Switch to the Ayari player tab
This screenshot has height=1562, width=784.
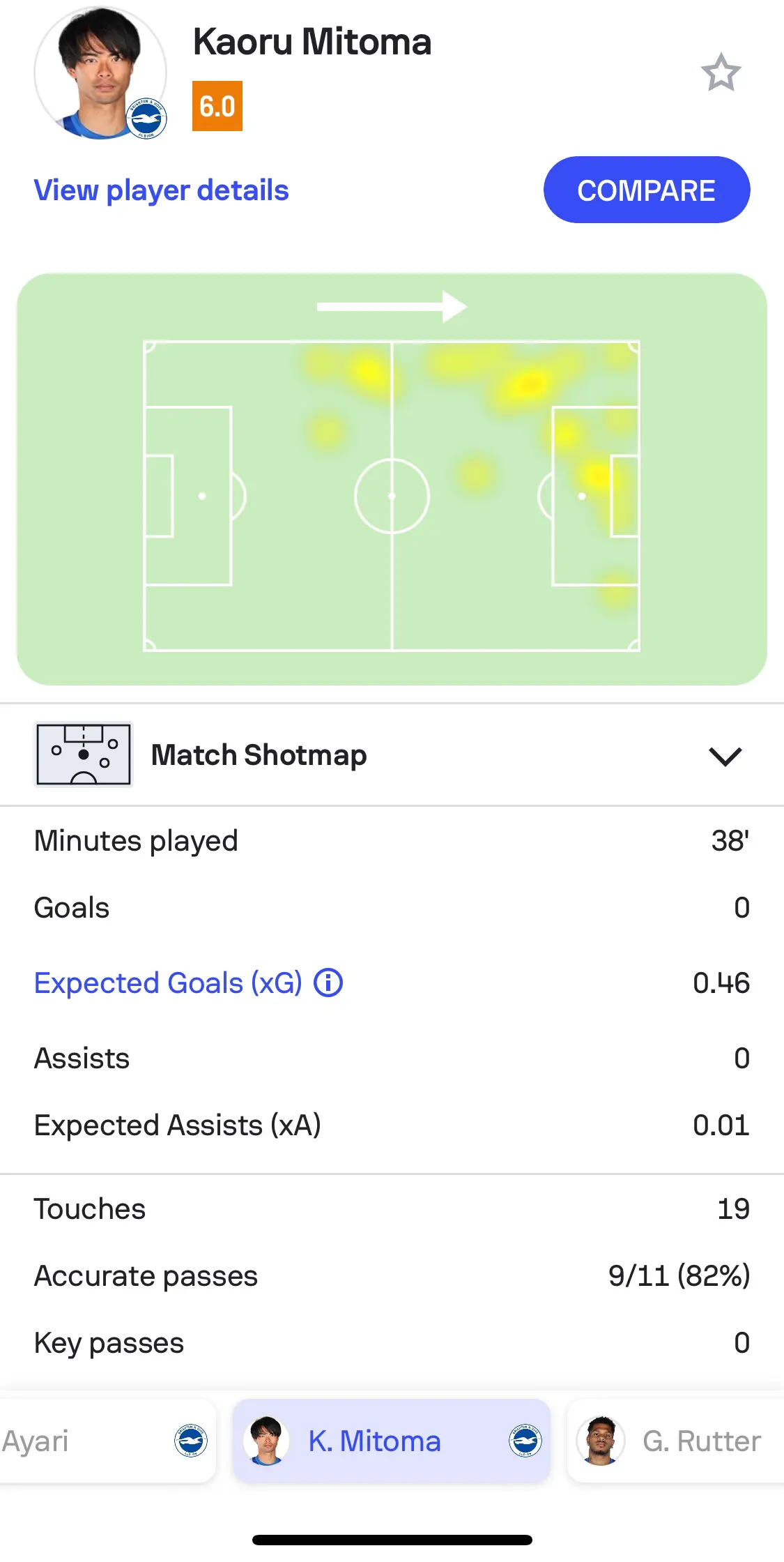105,1441
